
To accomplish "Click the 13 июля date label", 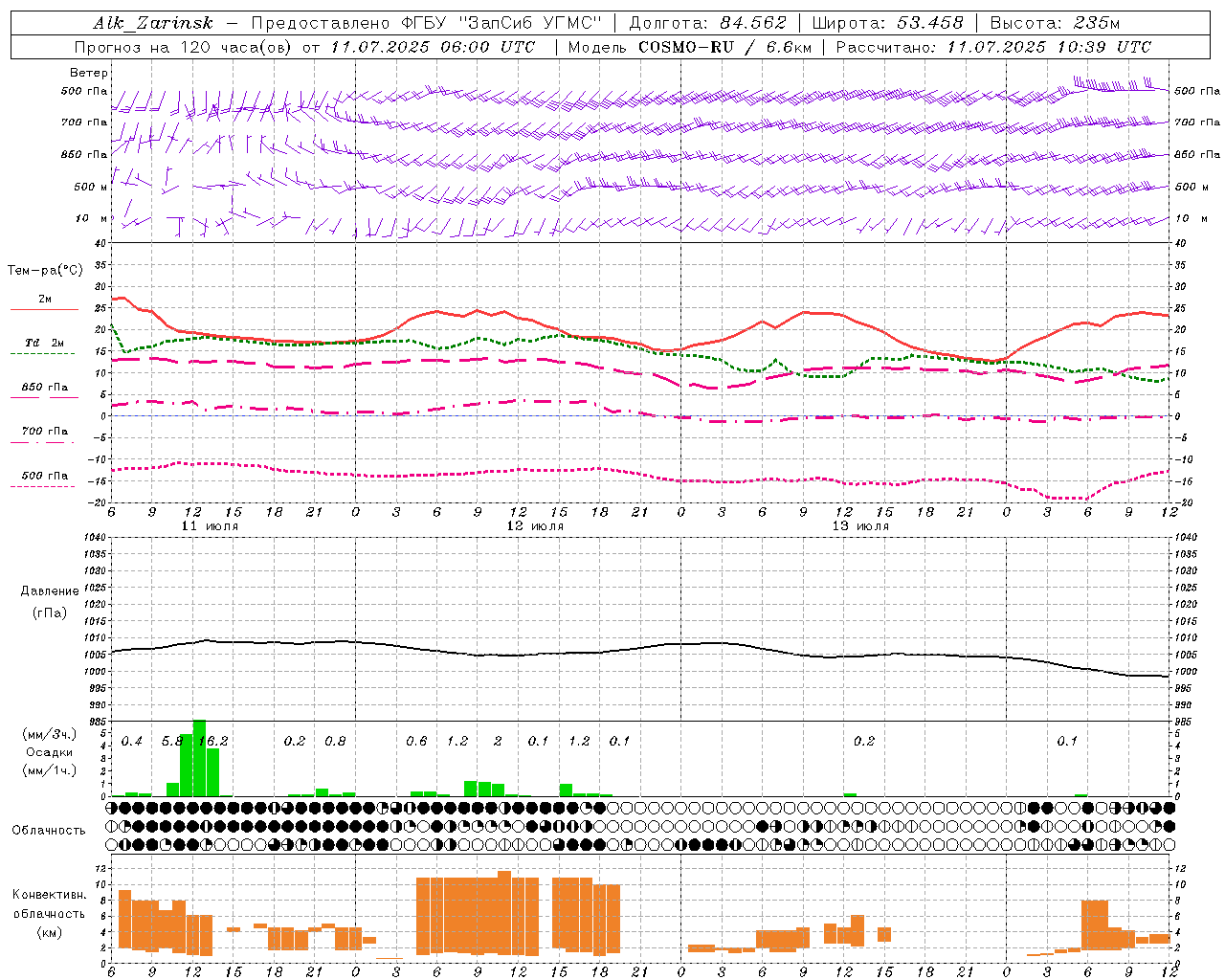I will pyautogui.click(x=860, y=526).
